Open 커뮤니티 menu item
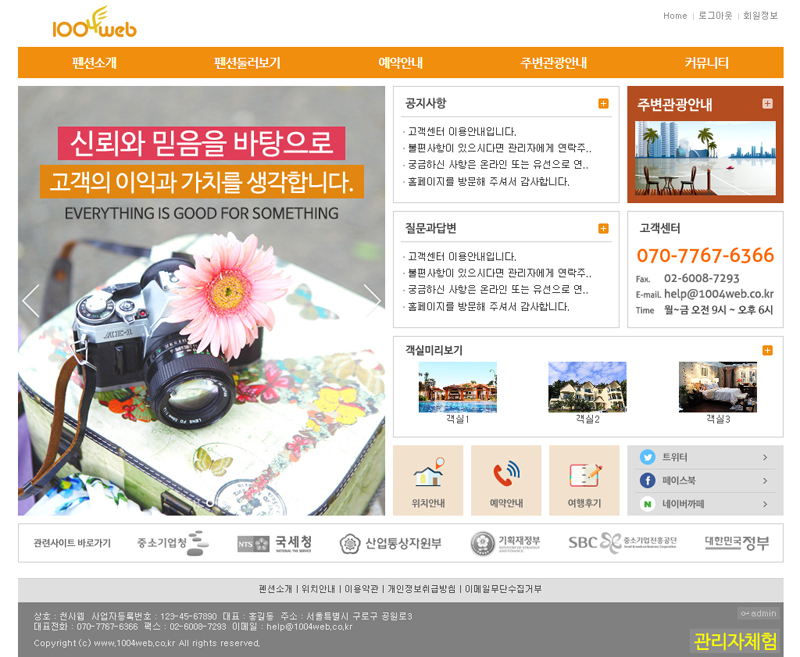Viewport: 800px width, 657px height. pyautogui.click(x=706, y=63)
